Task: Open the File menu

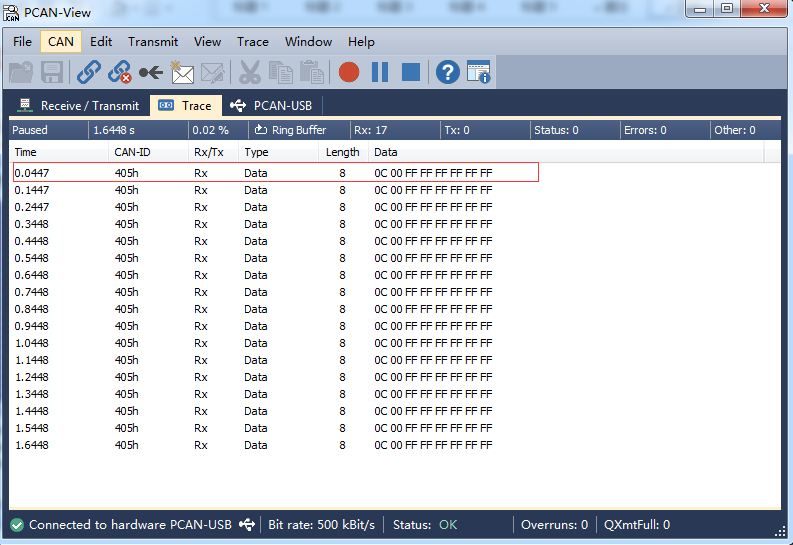Action: pos(22,42)
